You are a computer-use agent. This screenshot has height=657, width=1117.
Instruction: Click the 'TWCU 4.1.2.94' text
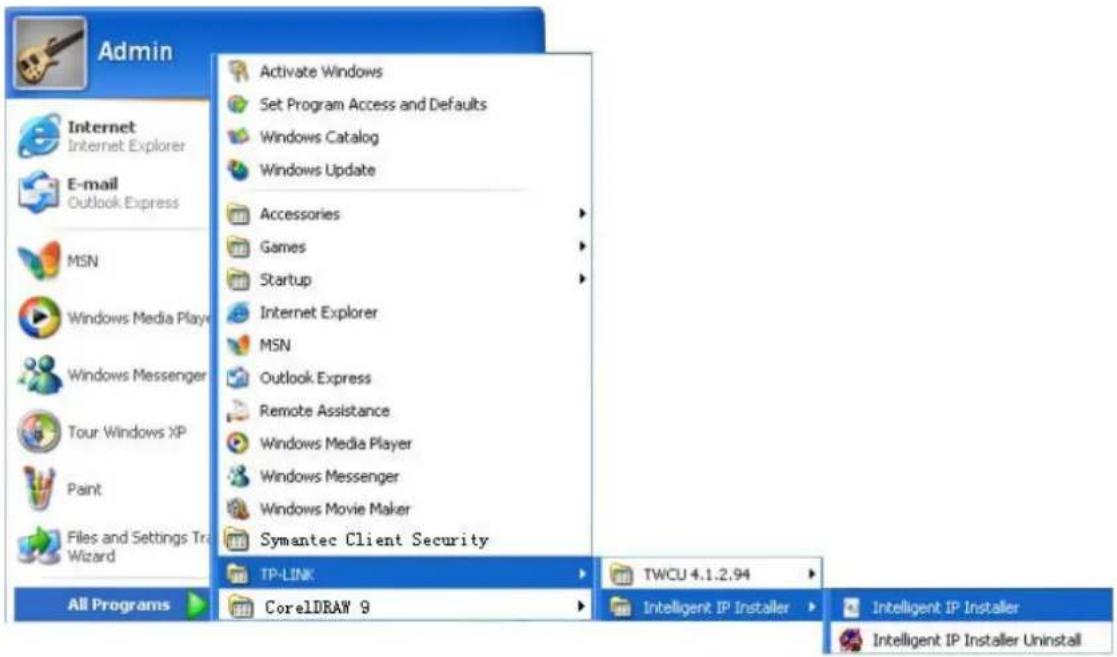click(x=697, y=574)
